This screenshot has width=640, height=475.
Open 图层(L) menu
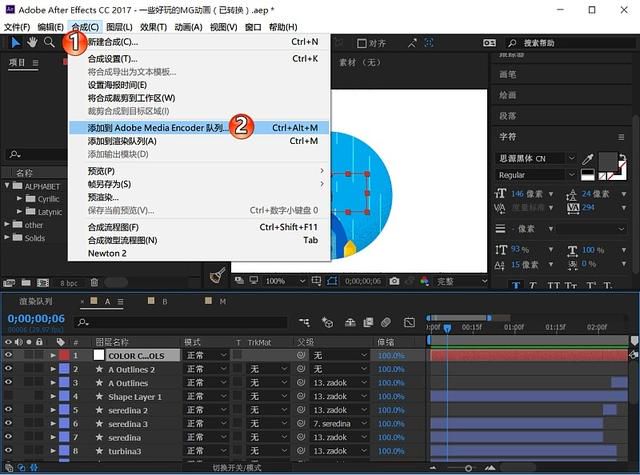click(119, 27)
